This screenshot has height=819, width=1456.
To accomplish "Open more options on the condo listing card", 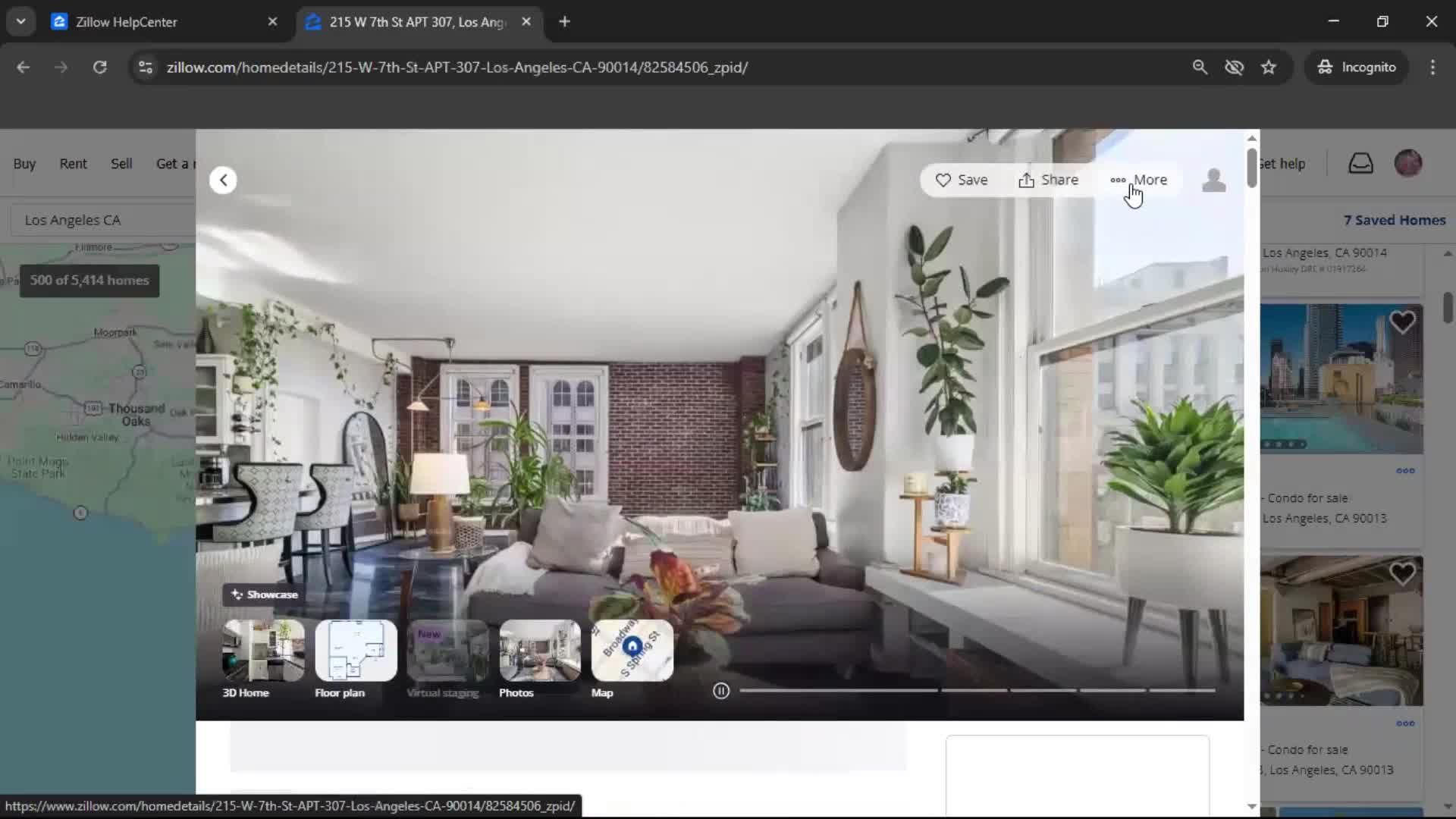I will click(x=1405, y=471).
